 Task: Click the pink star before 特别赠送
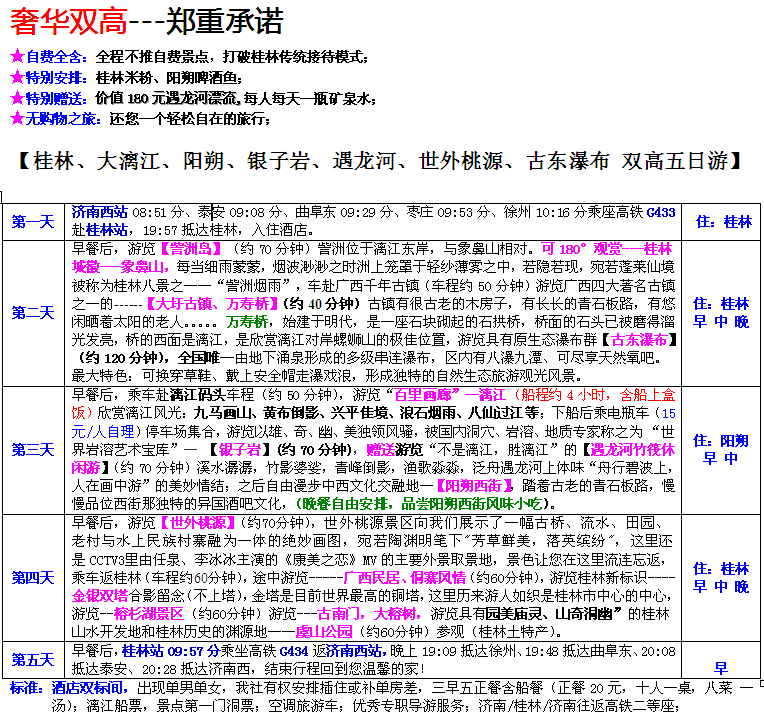click(15, 98)
